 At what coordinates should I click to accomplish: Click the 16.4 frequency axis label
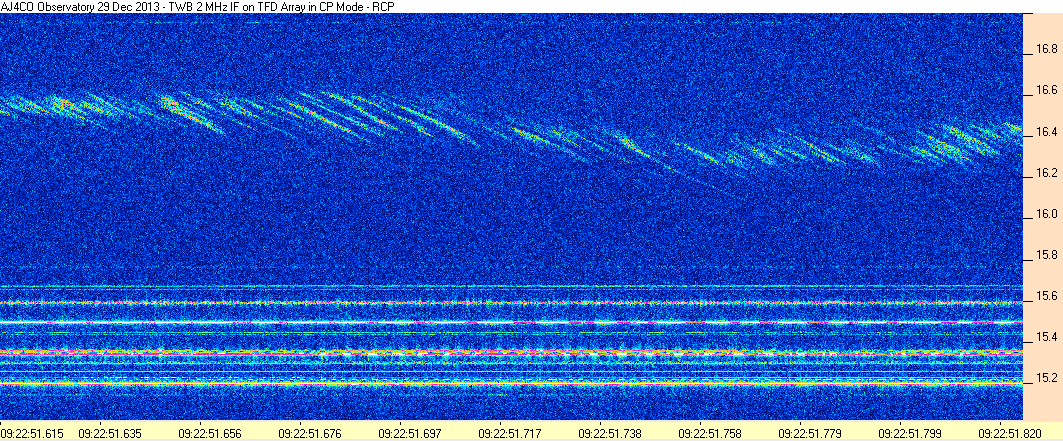pyautogui.click(x=1046, y=132)
